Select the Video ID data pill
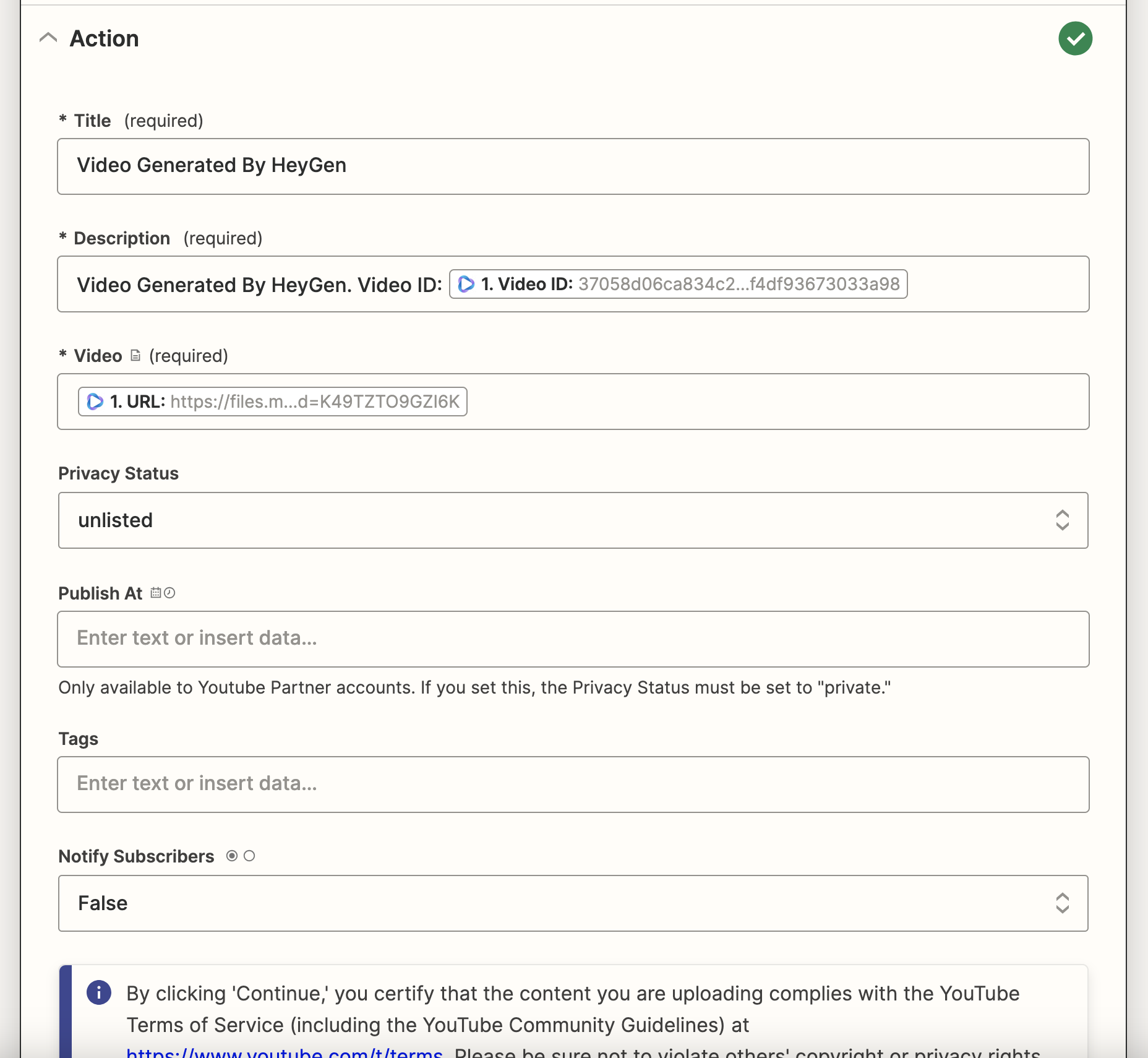The width and height of the screenshot is (1148, 1058). [678, 284]
